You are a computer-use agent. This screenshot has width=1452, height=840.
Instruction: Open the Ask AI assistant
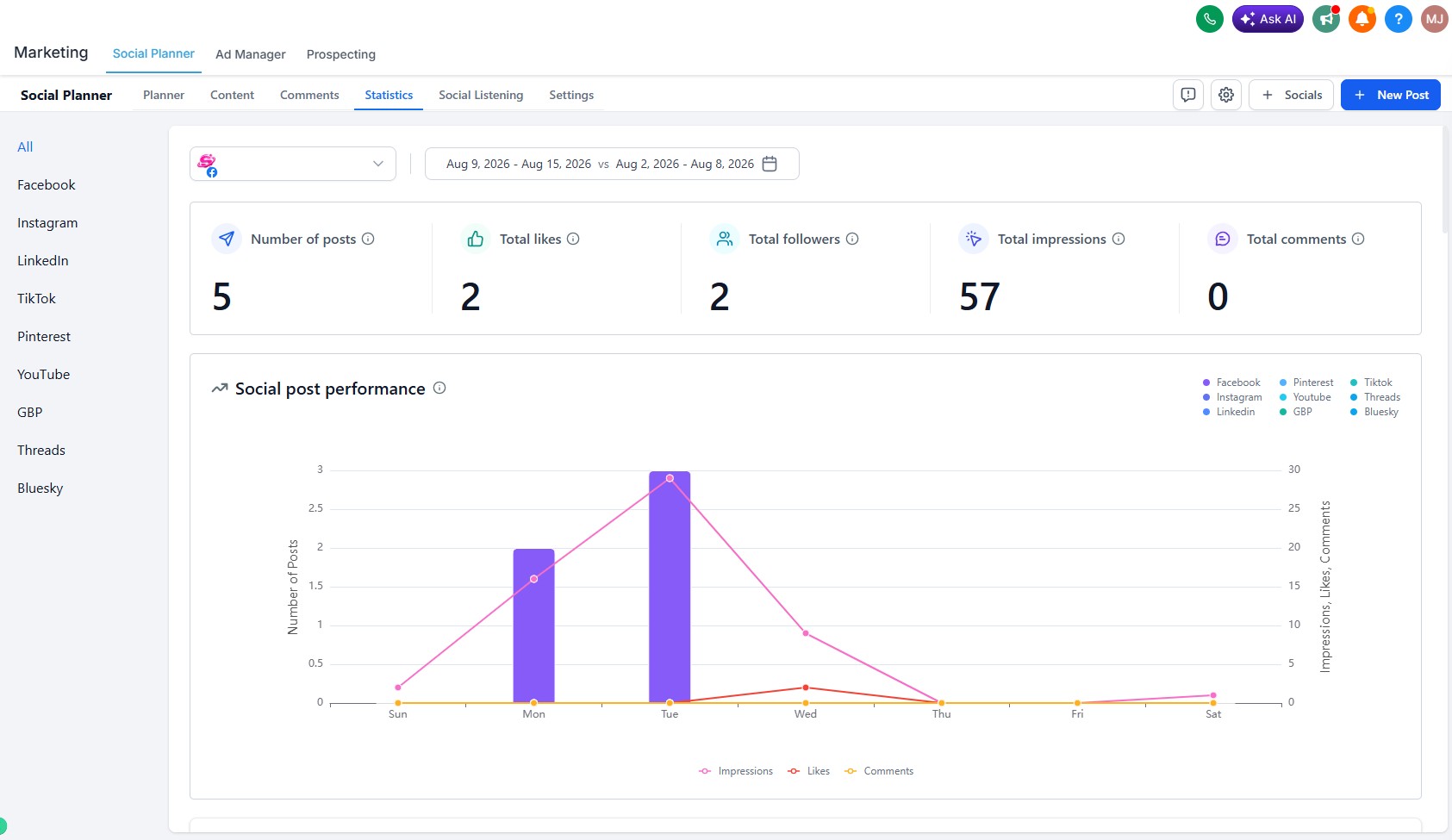[x=1268, y=19]
